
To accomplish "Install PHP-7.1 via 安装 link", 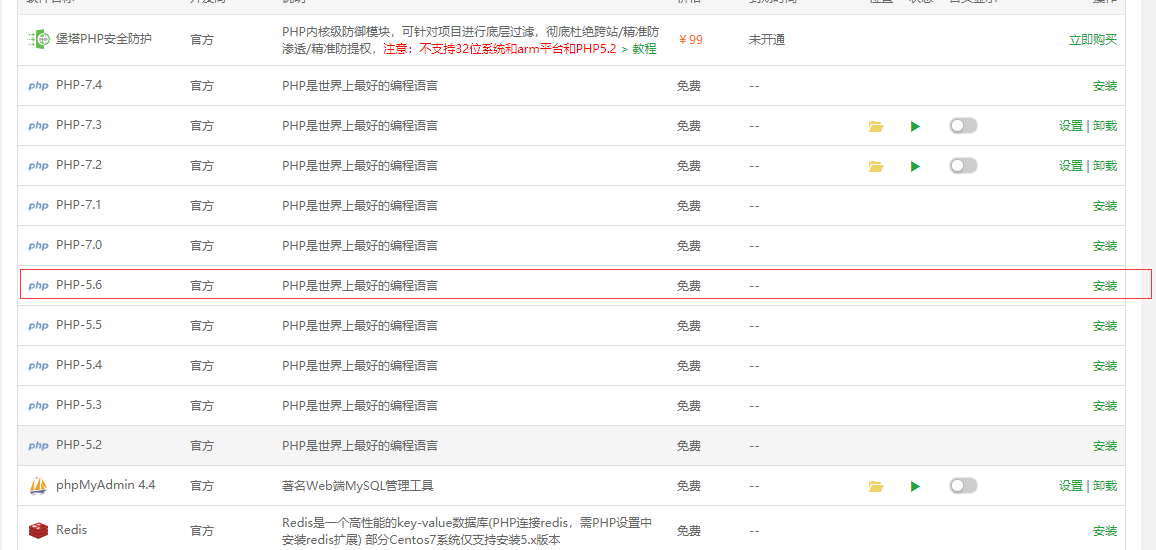I will (1105, 206).
